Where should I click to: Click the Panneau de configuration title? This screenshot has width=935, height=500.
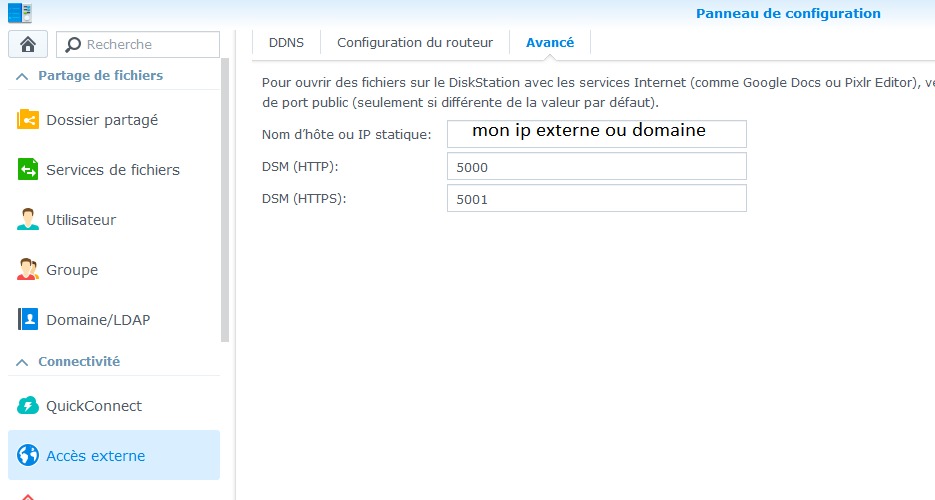pyautogui.click(x=788, y=13)
